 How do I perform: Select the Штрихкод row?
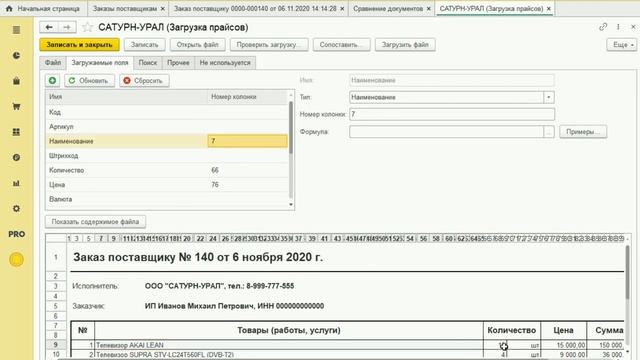167,156
